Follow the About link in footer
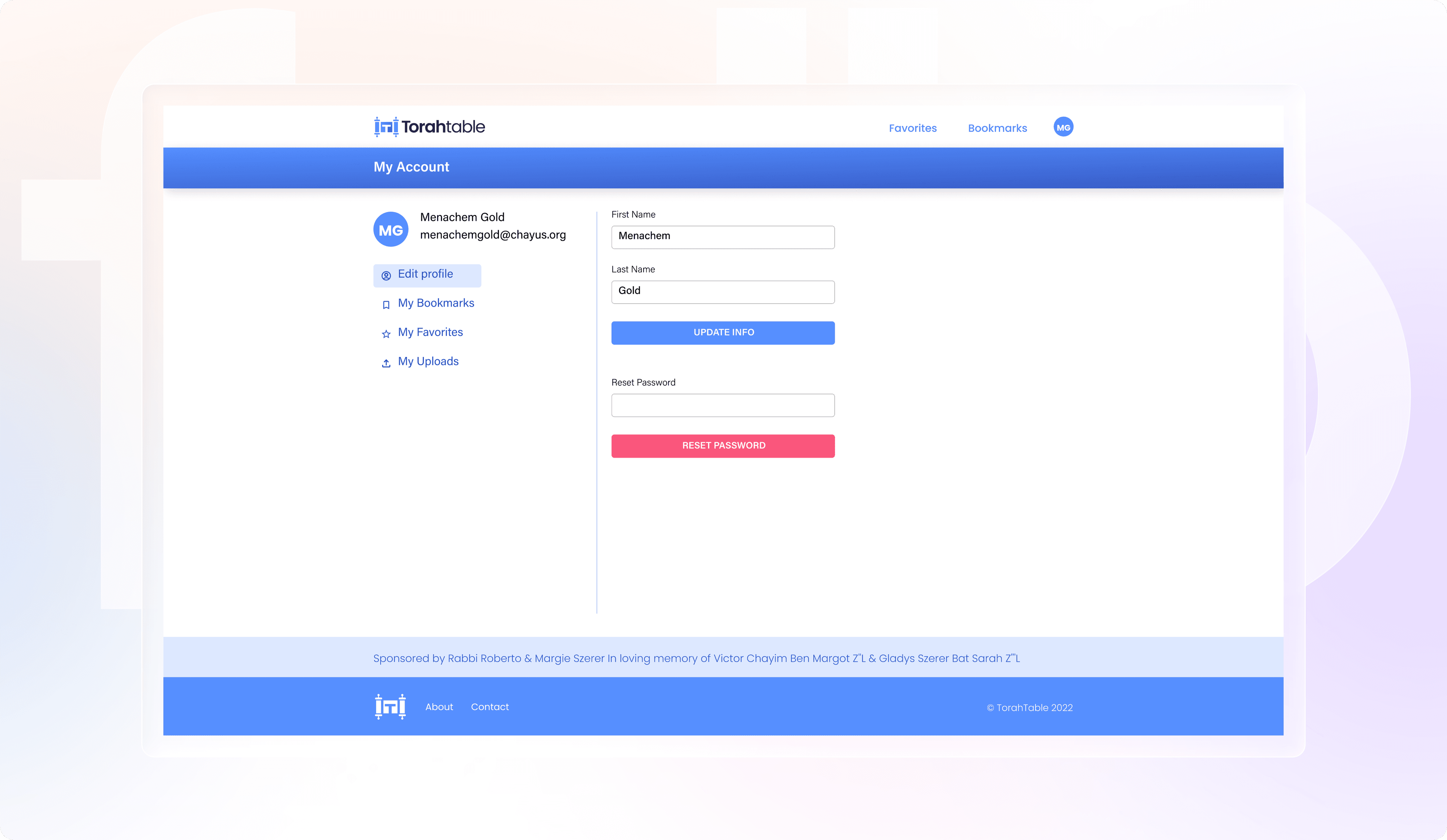Screen dimensions: 1447x840 439,707
